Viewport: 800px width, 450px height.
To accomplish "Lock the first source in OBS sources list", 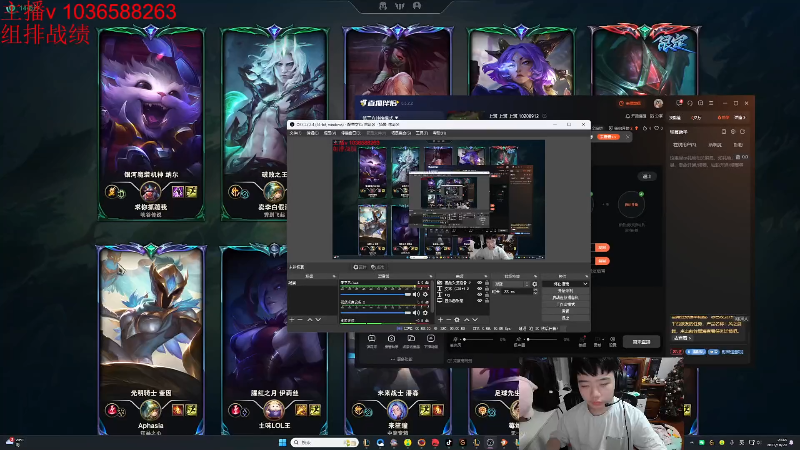I will (487, 283).
